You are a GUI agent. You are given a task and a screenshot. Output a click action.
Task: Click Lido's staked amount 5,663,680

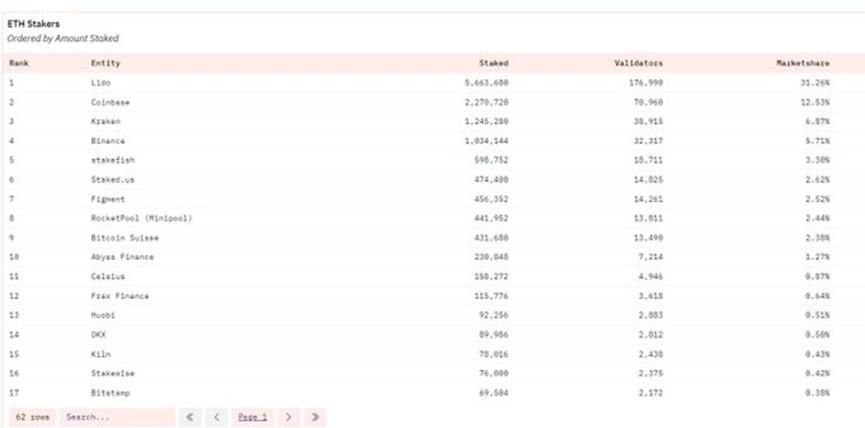click(487, 83)
